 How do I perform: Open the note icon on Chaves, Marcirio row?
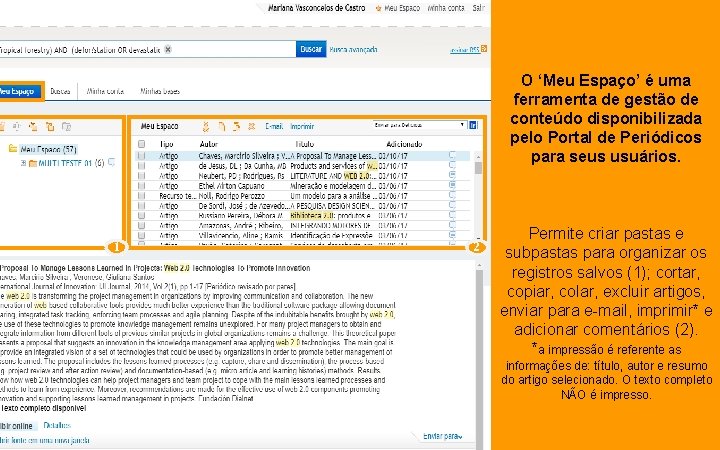[x=452, y=156]
